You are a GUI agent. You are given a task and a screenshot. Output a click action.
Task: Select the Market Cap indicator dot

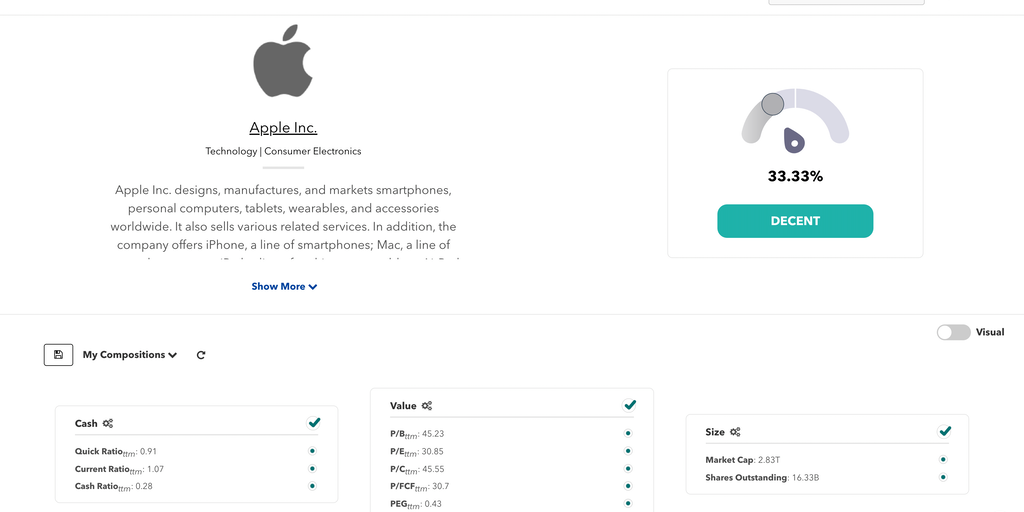point(943,460)
